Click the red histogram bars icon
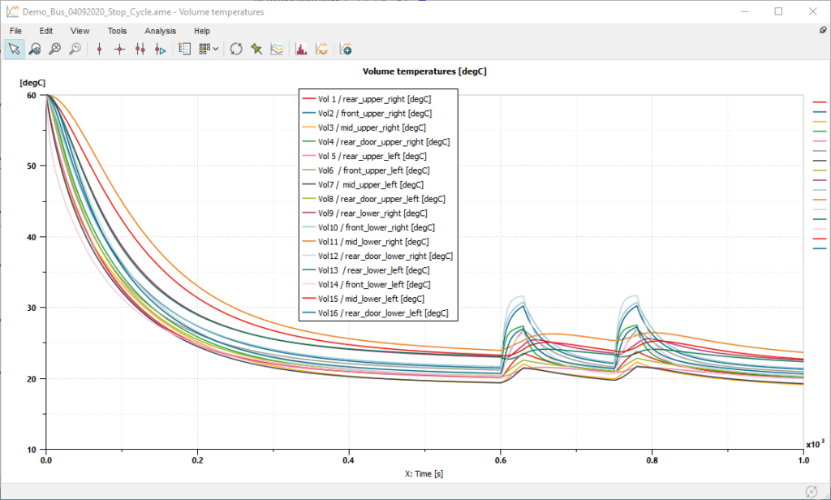 click(x=302, y=48)
